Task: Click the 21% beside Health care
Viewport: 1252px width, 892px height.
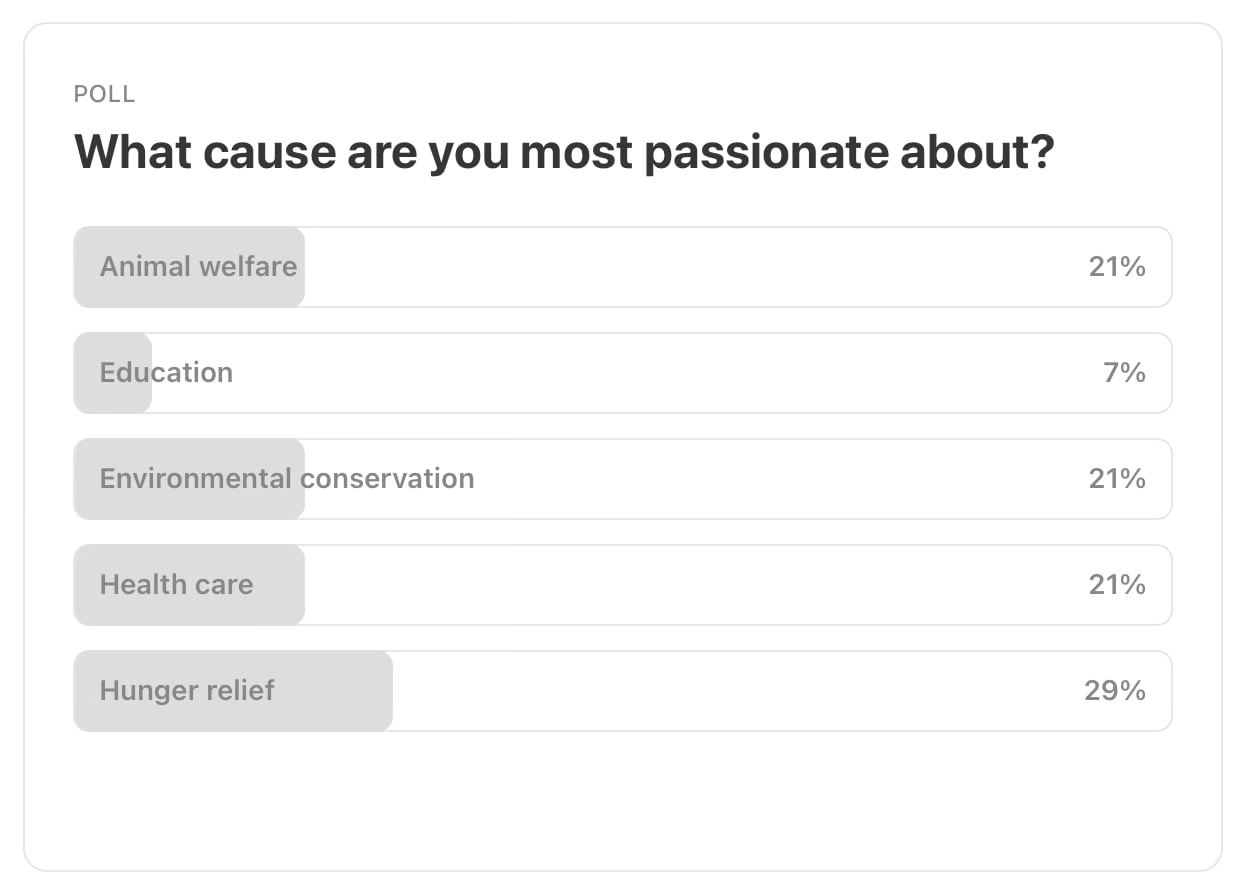Action: click(x=1116, y=584)
